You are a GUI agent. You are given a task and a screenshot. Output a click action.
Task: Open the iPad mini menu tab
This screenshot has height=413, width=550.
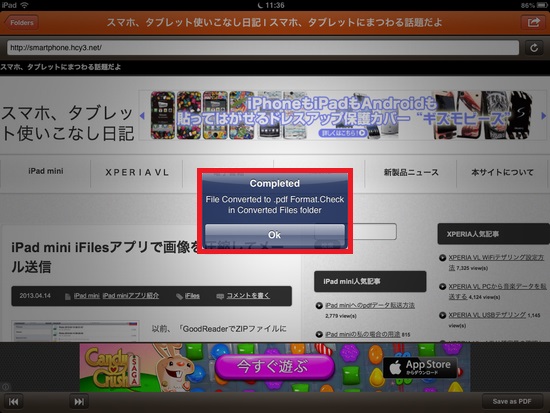tap(46, 172)
